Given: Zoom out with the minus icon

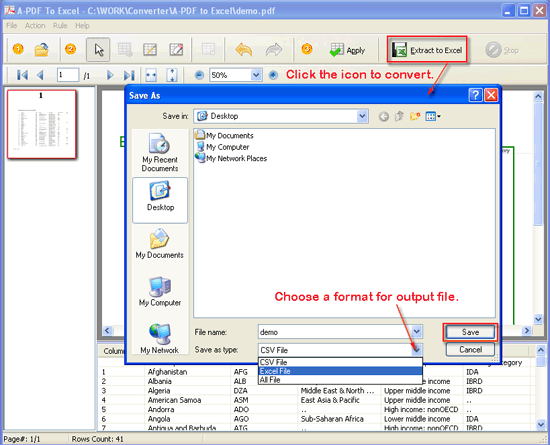Looking at the screenshot, I should 199,75.
